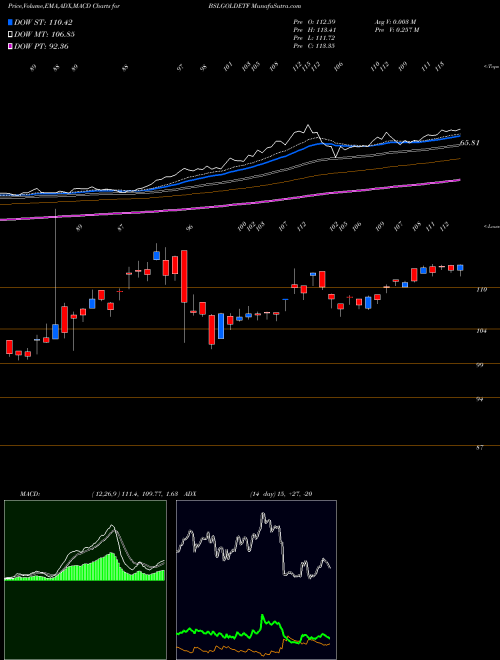The height and width of the screenshot is (660, 500).
Task: Click the '87' price axis label
Action: (479, 448)
